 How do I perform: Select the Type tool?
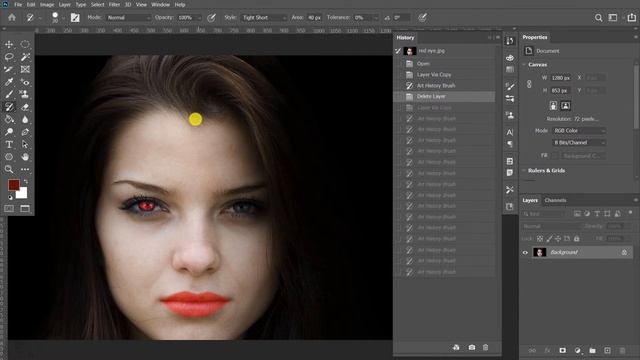click(x=9, y=144)
